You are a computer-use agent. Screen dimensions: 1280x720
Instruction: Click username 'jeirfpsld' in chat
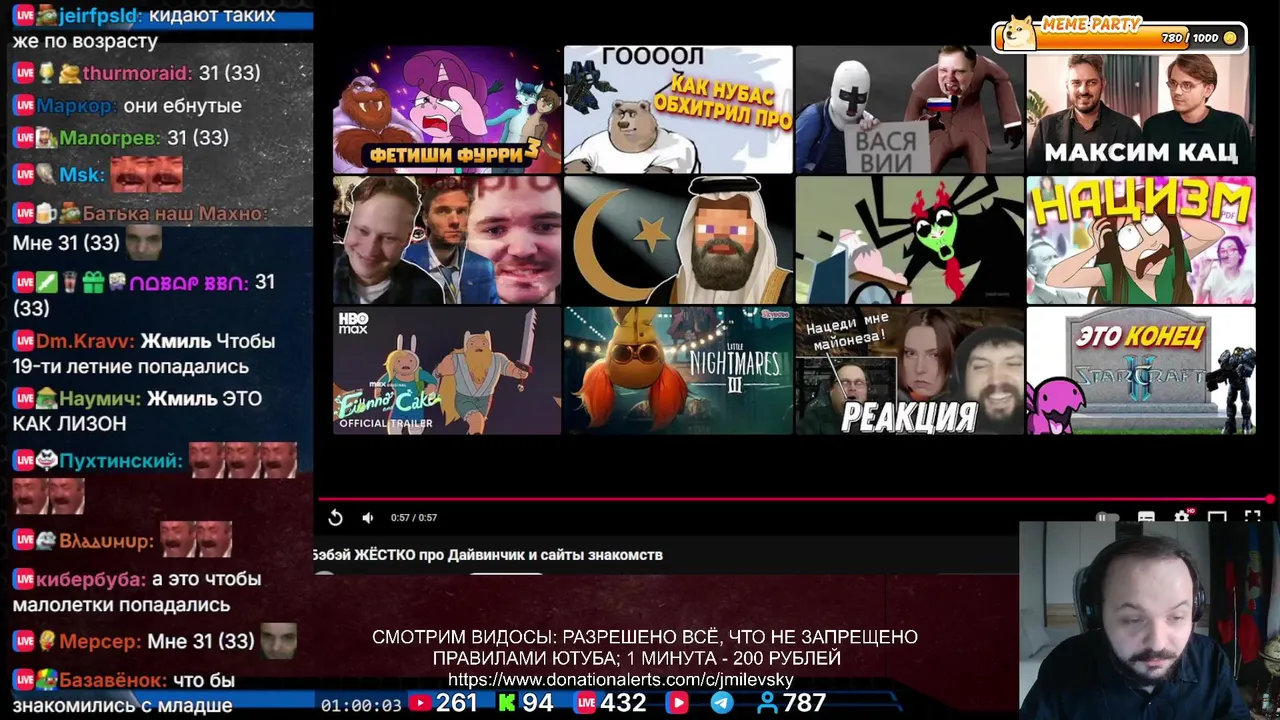(x=98, y=16)
